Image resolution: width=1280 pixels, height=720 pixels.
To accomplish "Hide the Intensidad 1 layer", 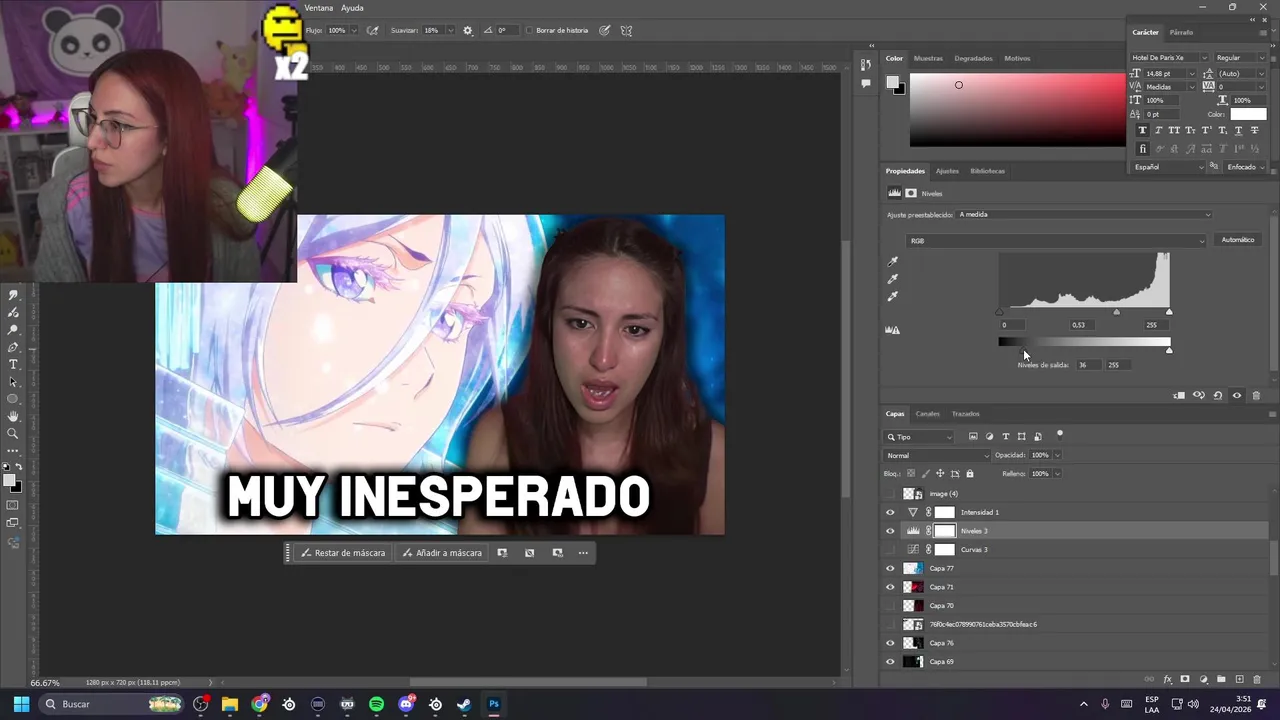I will [x=890, y=512].
